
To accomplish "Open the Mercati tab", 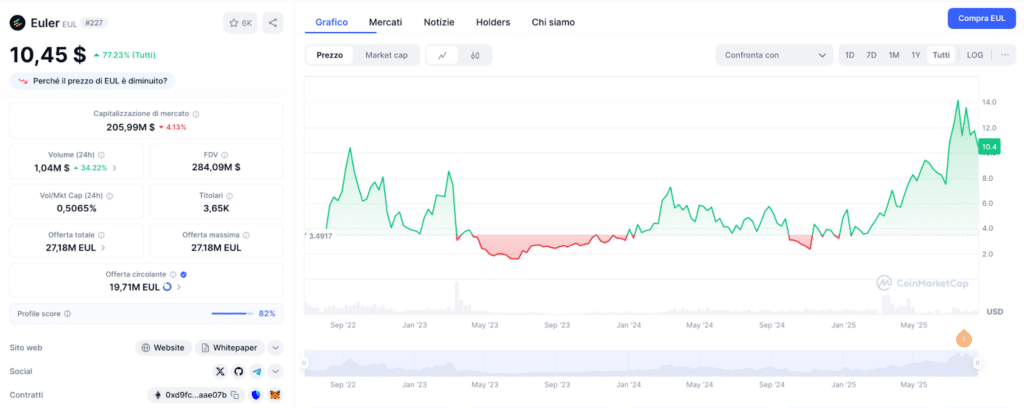I will tap(385, 22).
